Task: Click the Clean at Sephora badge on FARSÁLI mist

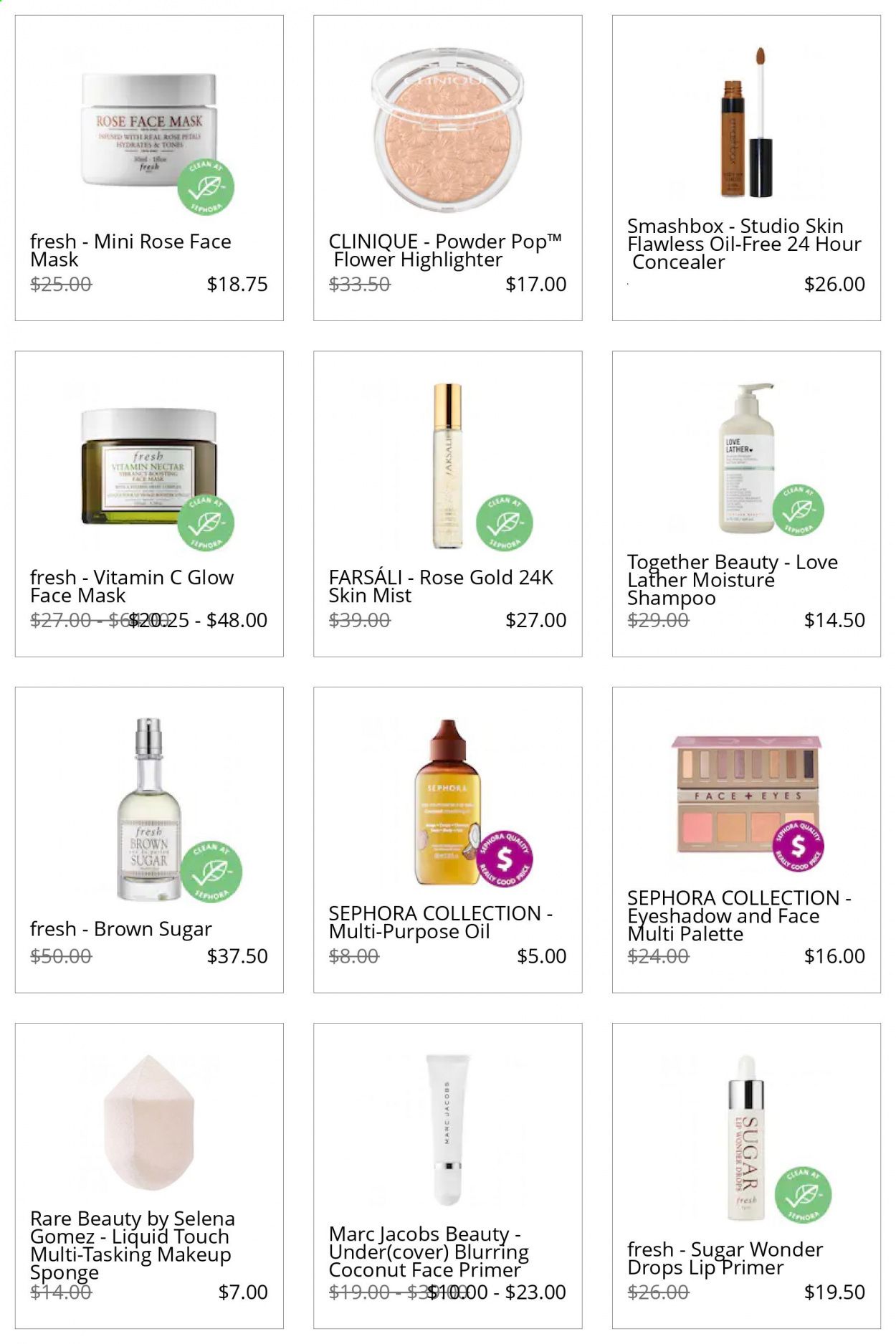Action: point(505,523)
